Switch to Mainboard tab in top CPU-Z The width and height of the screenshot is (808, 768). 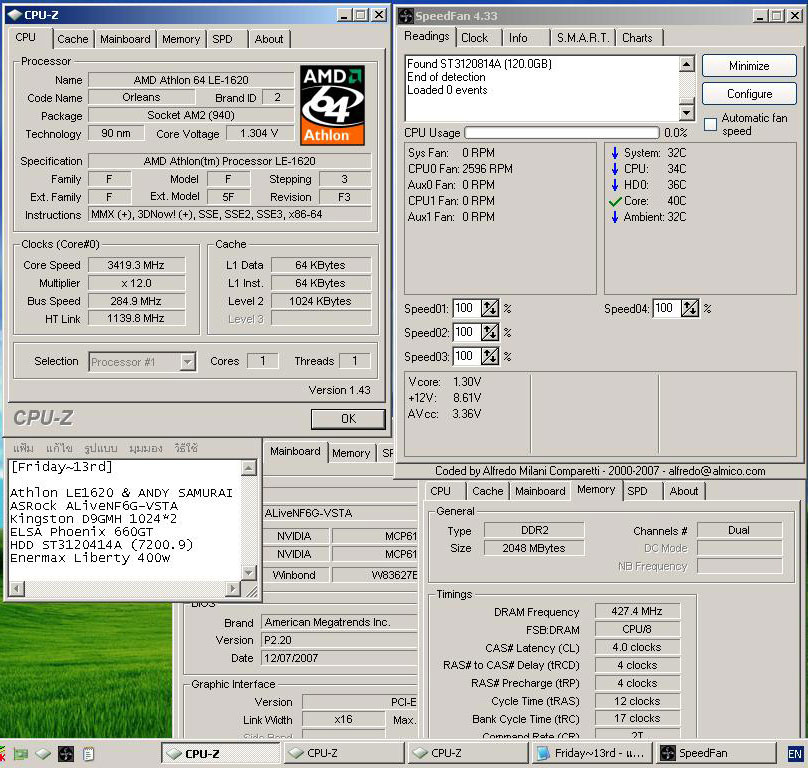(125, 39)
